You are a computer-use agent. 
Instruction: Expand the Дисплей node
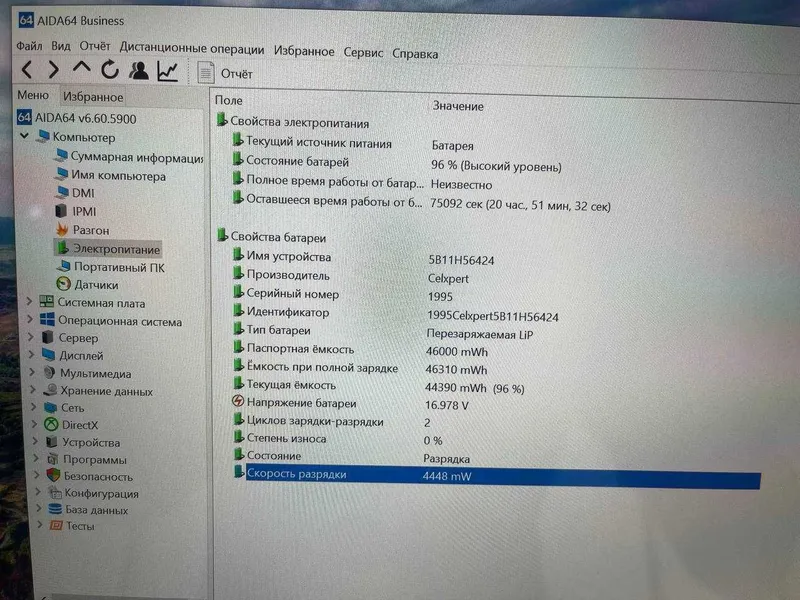click(x=32, y=355)
